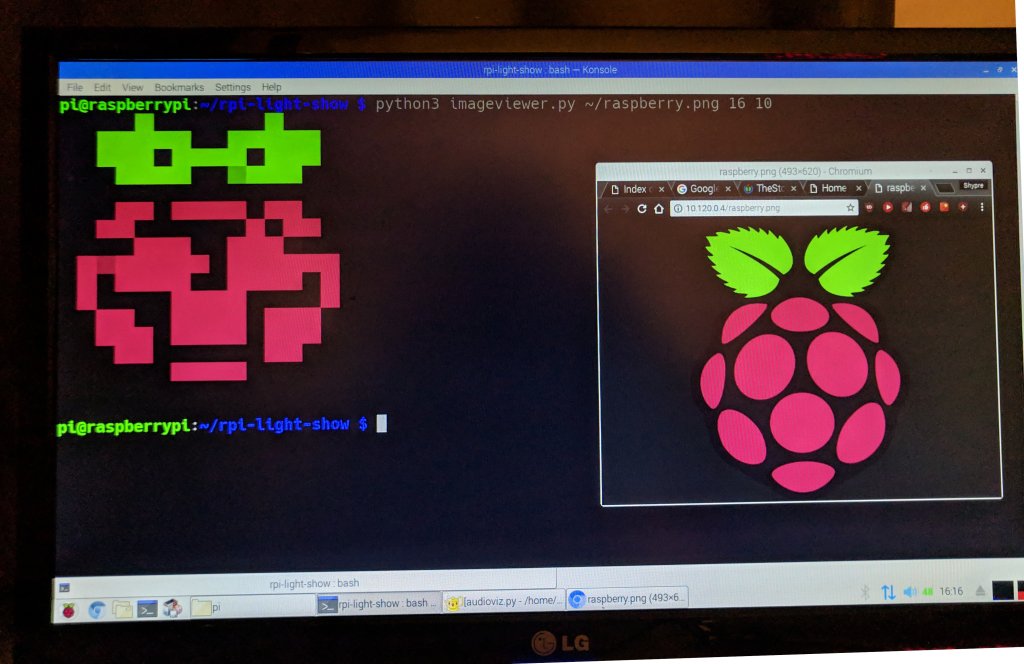
Task: Switch to the Google tab in Chromium
Action: pyautogui.click(x=703, y=189)
